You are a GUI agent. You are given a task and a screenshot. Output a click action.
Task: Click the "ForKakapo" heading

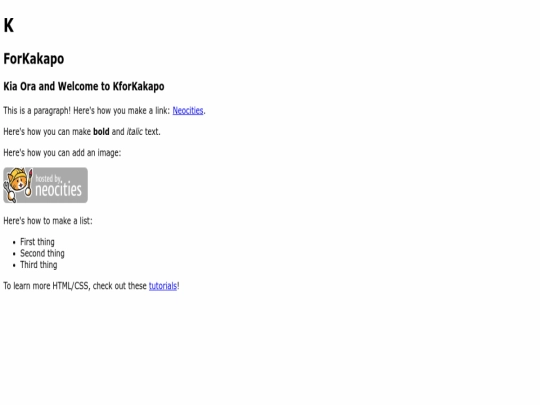(34, 59)
